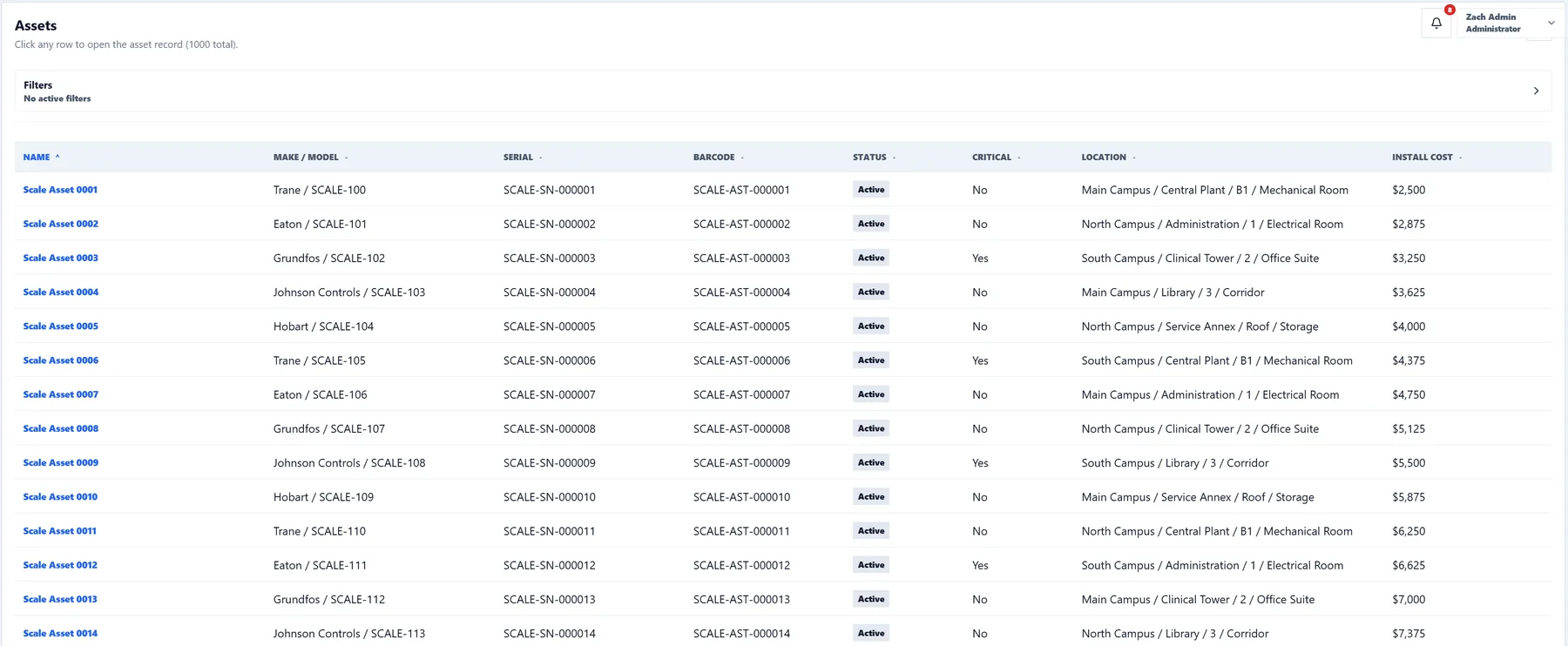
Task: Open Scale Asset 0014 record
Action: [60, 633]
